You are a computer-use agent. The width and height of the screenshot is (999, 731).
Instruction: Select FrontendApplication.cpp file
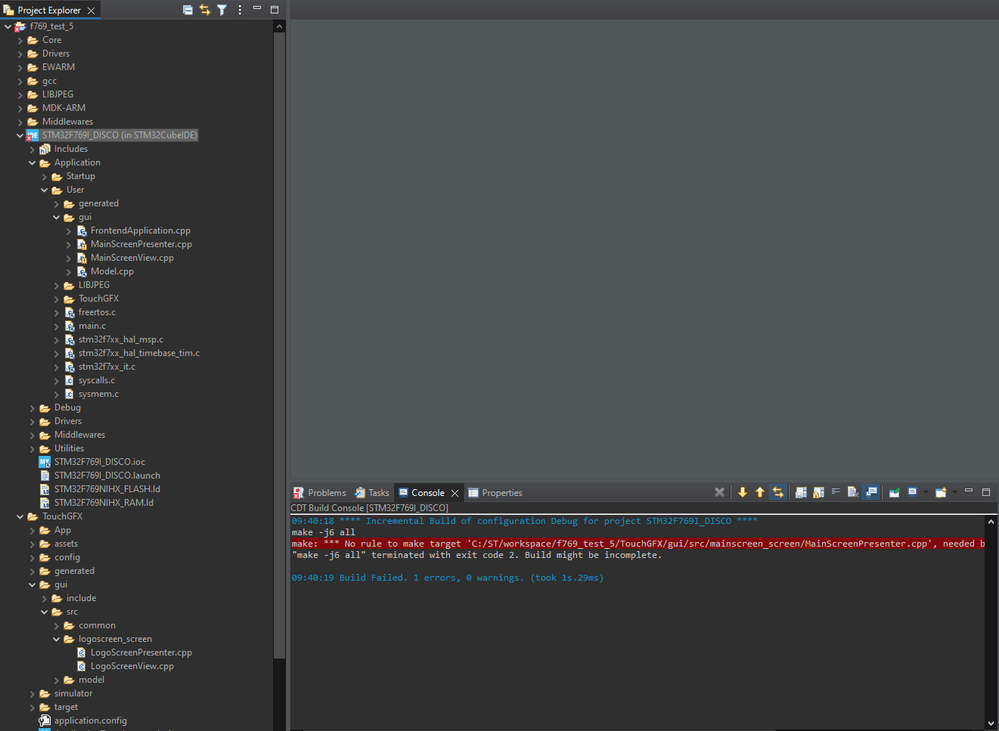pyautogui.click(x=140, y=231)
